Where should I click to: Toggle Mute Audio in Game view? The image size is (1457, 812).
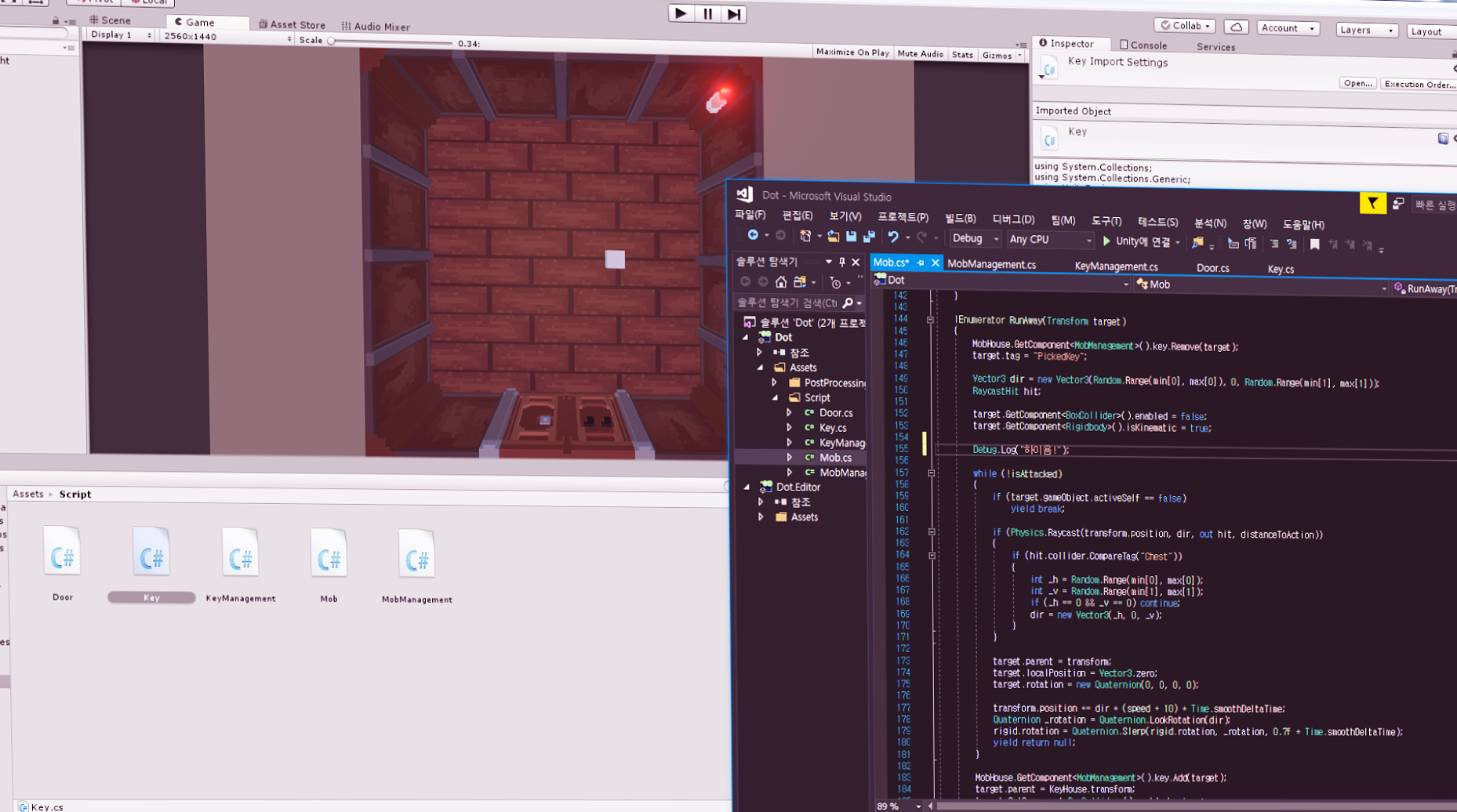(920, 54)
